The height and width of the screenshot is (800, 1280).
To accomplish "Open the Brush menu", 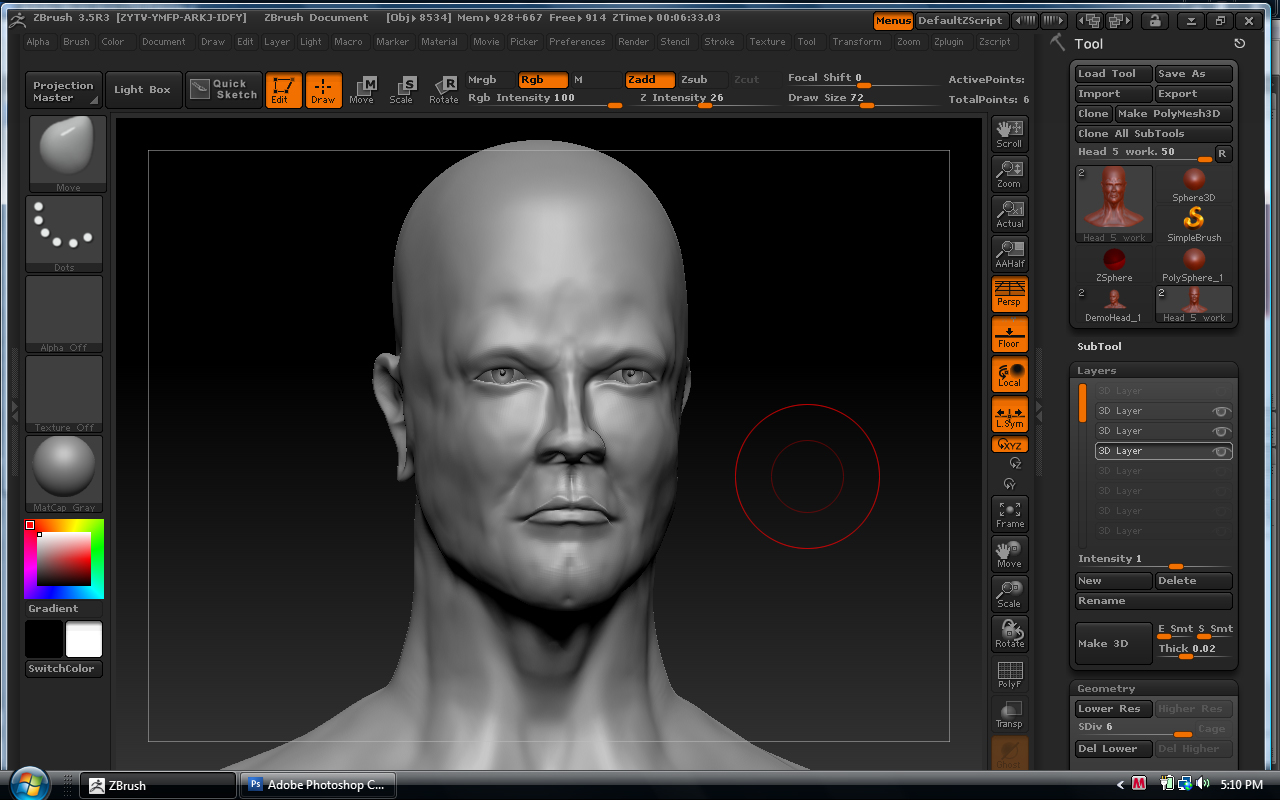I will [x=76, y=42].
